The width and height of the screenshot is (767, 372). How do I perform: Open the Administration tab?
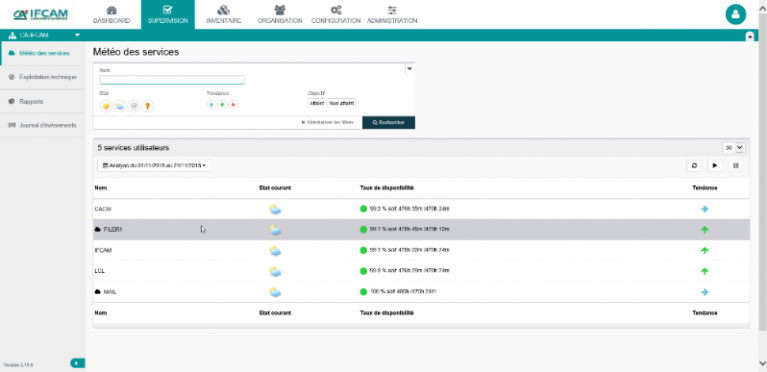tap(392, 15)
